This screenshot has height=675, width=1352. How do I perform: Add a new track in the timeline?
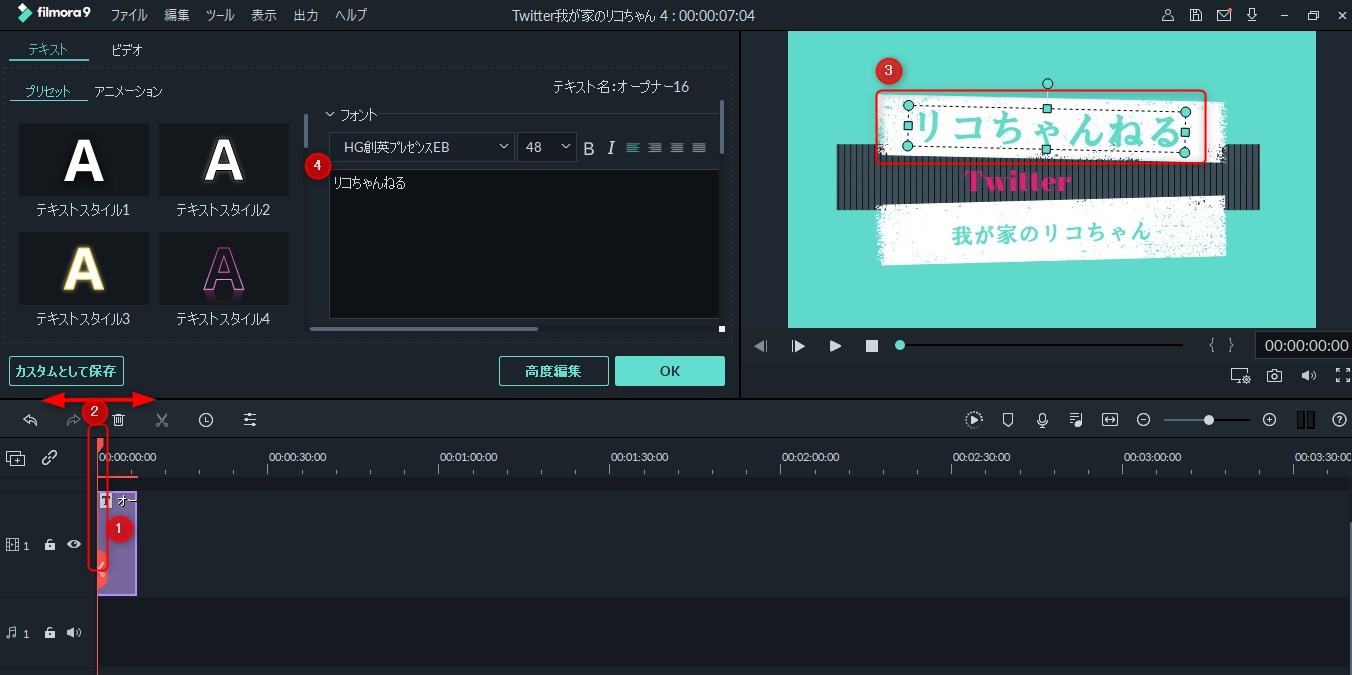point(16,458)
